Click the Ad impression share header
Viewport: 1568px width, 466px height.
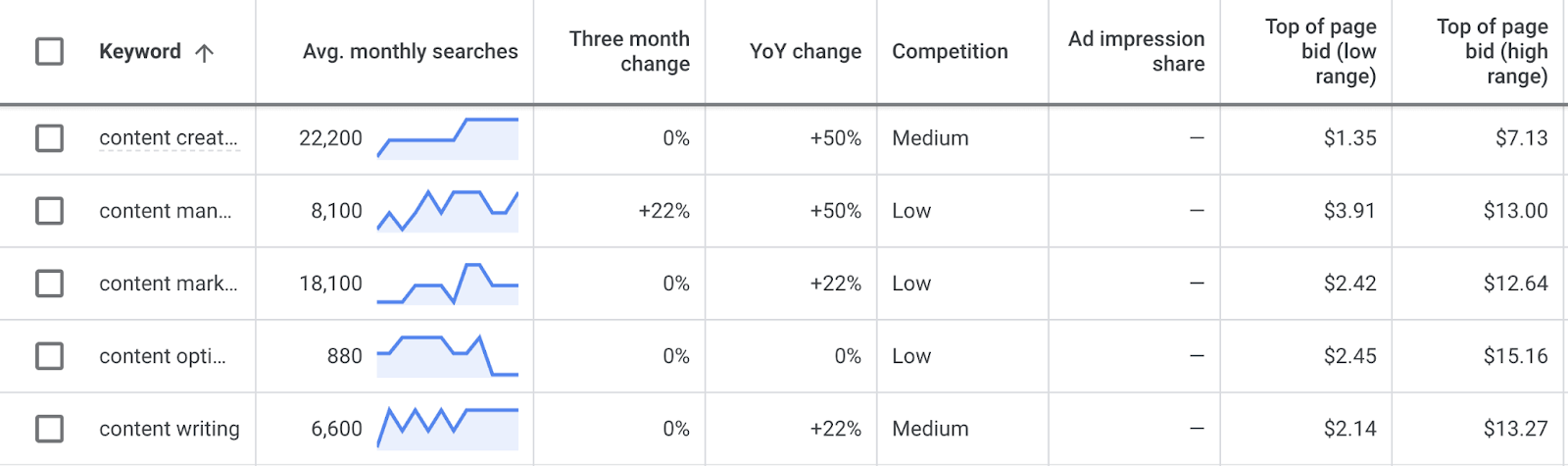1136,51
